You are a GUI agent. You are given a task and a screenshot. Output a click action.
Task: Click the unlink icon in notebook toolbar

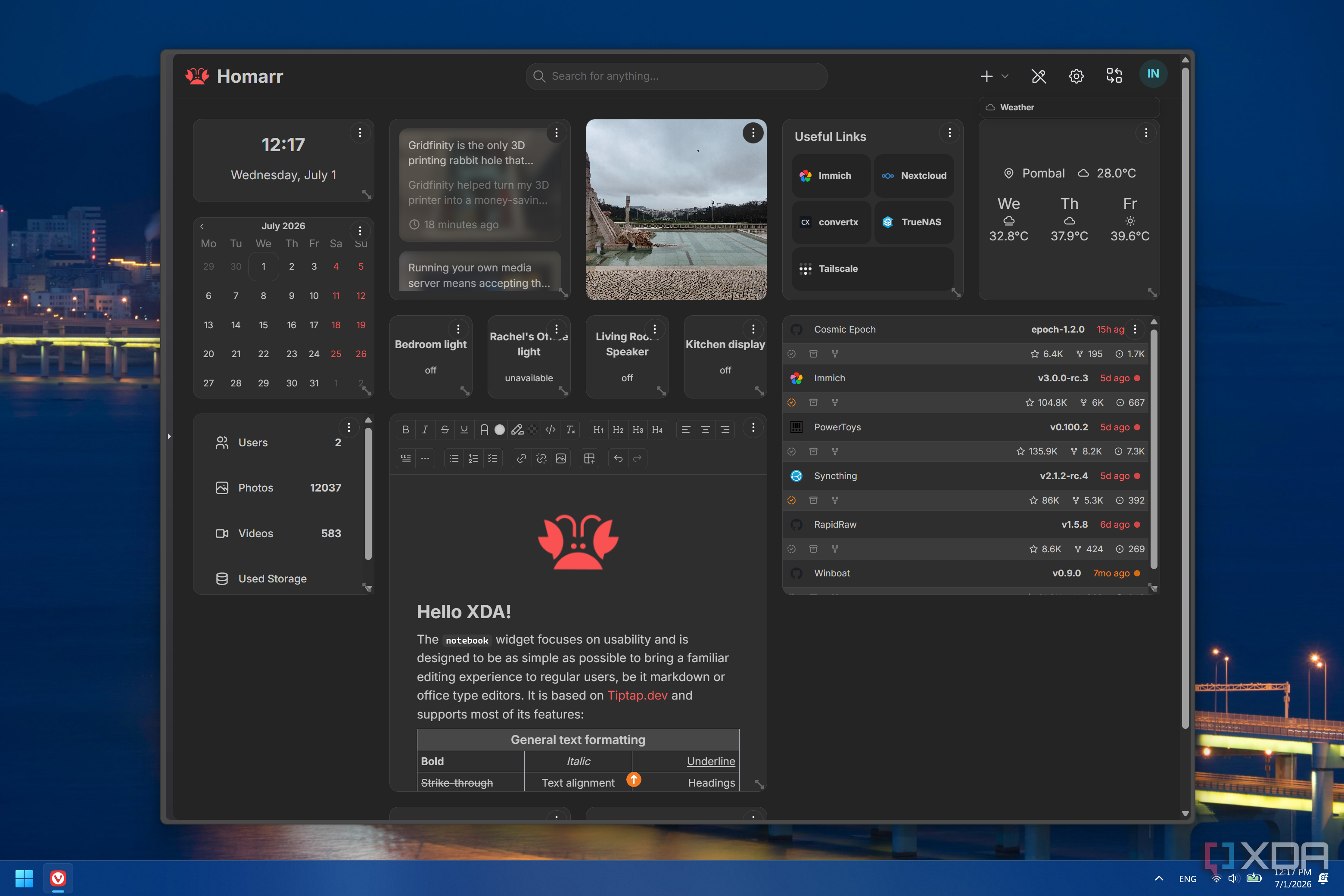(541, 458)
